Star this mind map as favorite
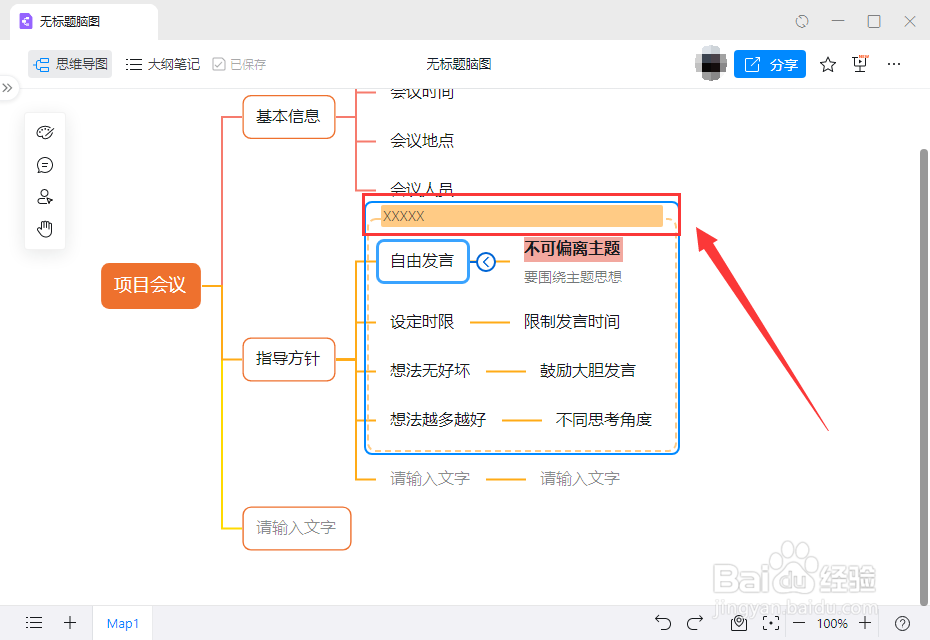Viewport: 930px width, 640px height. (827, 63)
